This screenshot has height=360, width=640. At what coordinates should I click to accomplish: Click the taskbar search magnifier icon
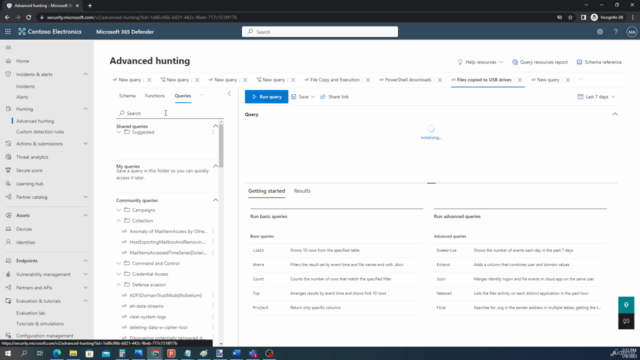(24, 353)
